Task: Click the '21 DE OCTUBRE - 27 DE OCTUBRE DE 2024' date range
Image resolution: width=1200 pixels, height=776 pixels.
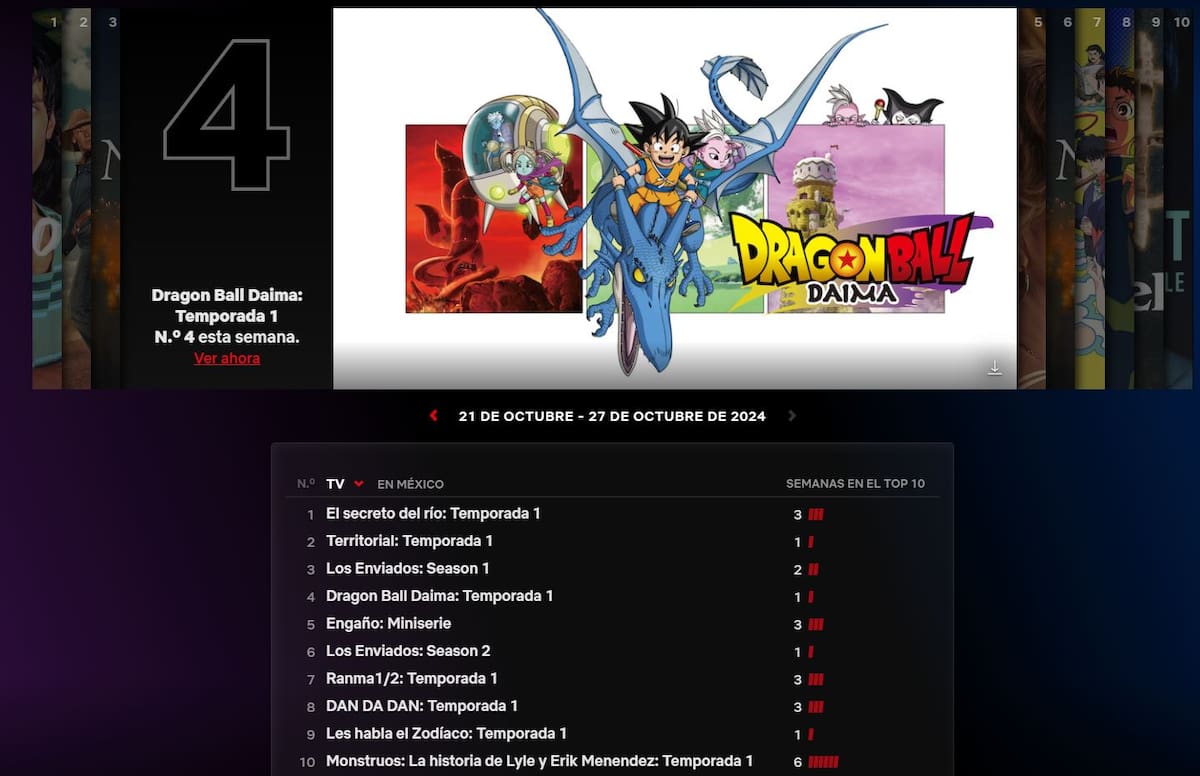Action: 612,416
